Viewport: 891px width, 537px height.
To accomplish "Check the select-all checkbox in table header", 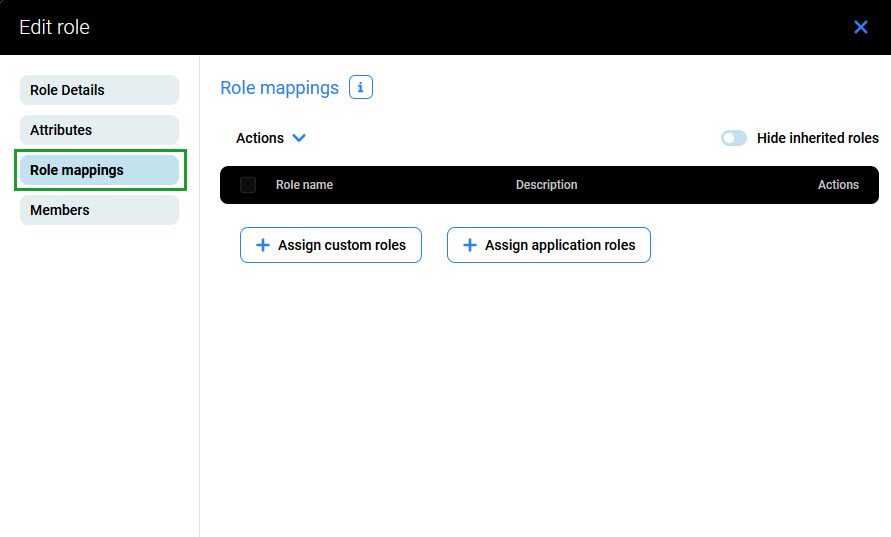I will 248,185.
